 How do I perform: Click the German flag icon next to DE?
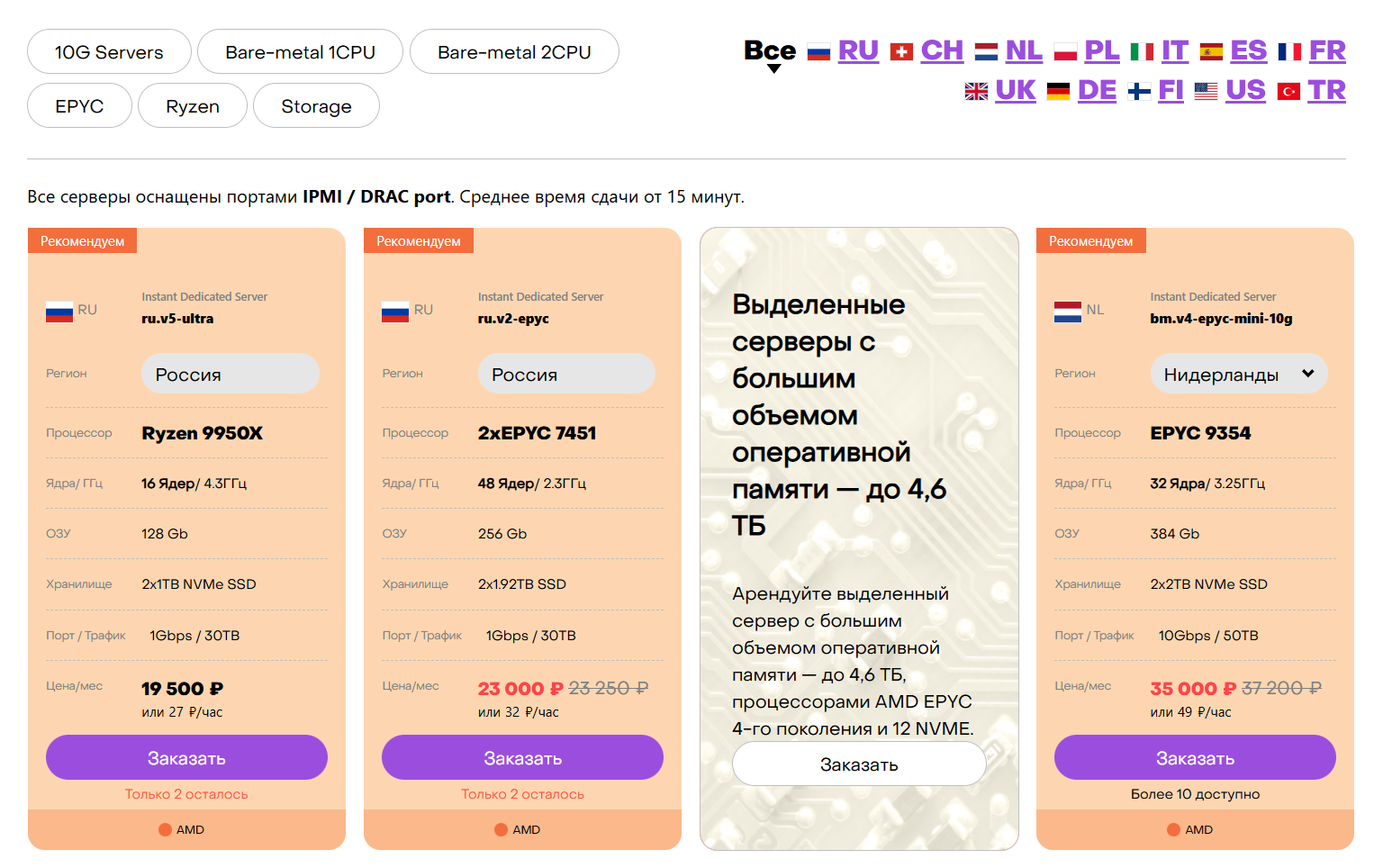tap(1059, 92)
